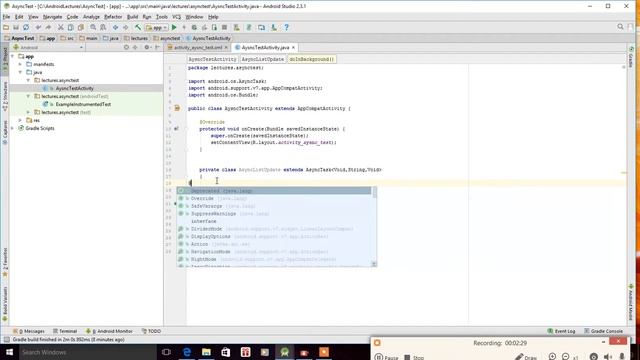Screen dimensions: 640x360
Task: Click Scroll from Source target icon
Action: pos(126,47)
